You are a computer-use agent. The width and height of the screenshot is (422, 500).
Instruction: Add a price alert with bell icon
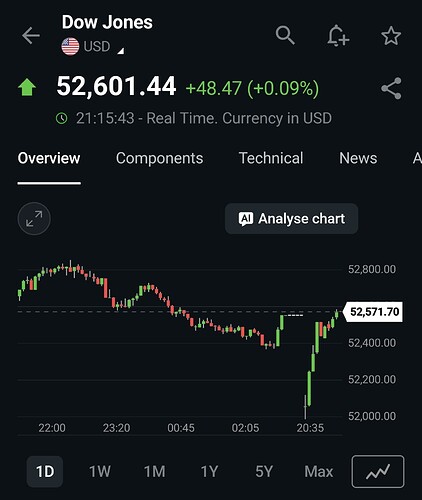[x=338, y=35]
